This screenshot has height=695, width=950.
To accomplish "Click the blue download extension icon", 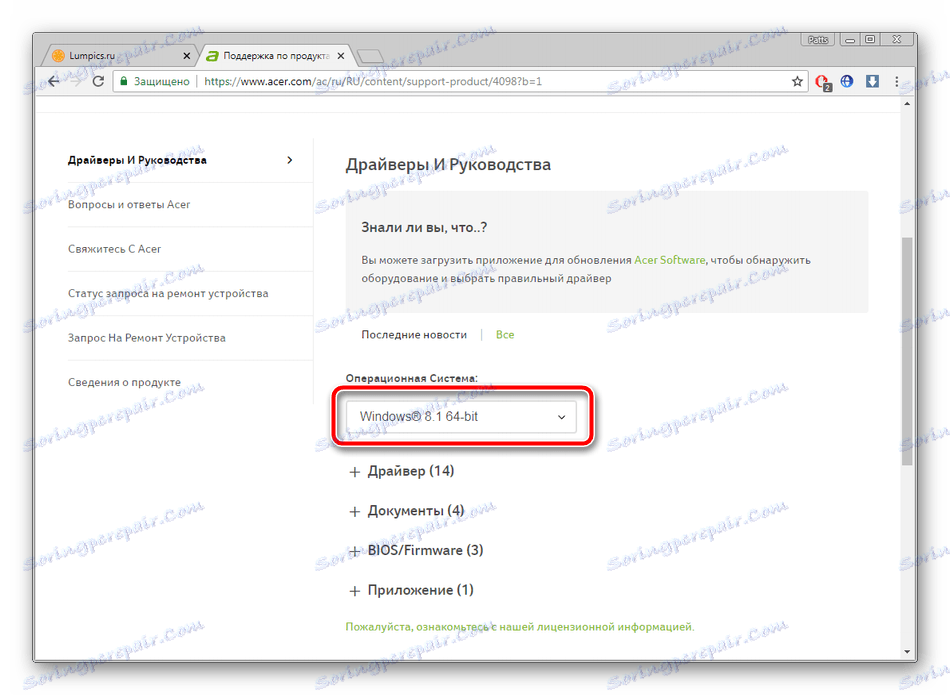I will (x=872, y=81).
